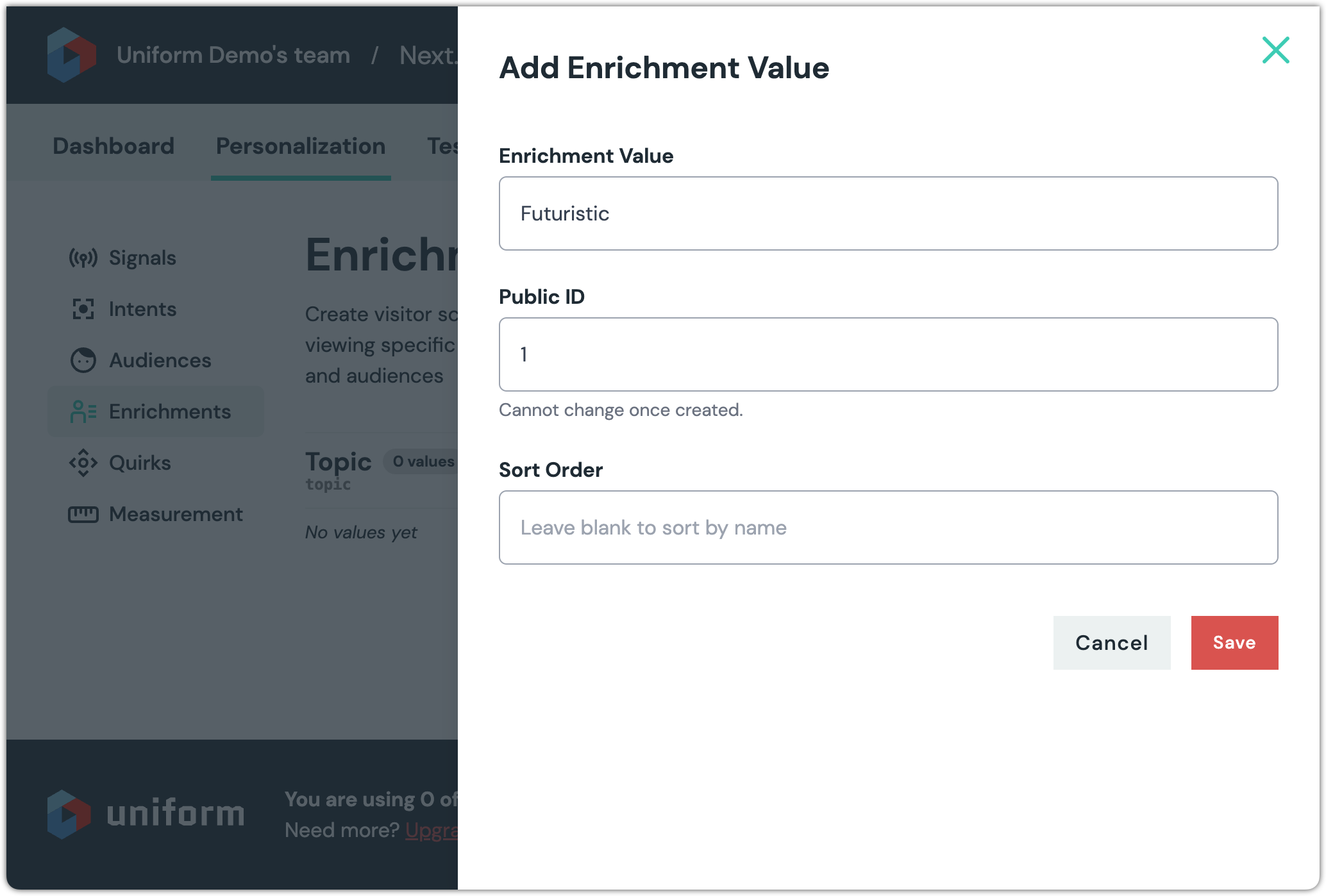This screenshot has height=896, width=1326.
Task: Click the Enrichments person-list icon
Action: (83, 411)
